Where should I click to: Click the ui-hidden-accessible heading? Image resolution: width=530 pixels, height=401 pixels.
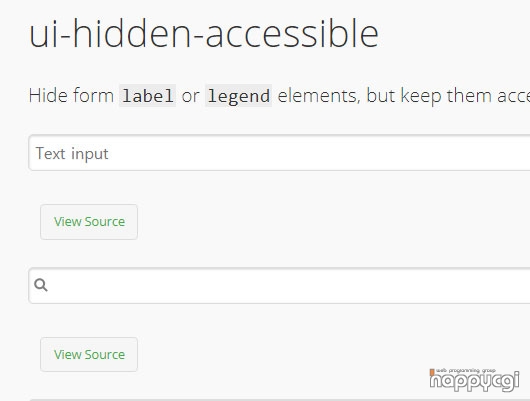pyautogui.click(x=204, y=34)
